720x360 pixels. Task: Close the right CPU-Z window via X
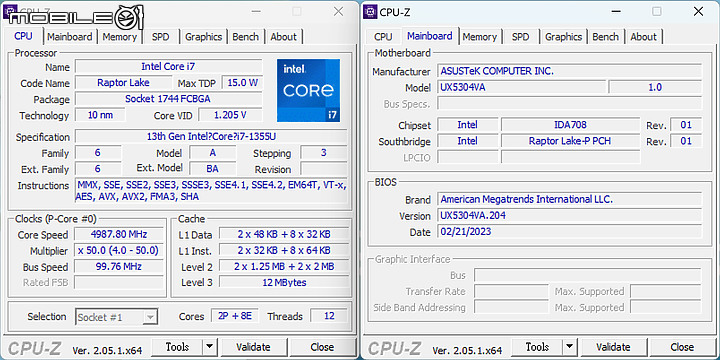pos(698,12)
